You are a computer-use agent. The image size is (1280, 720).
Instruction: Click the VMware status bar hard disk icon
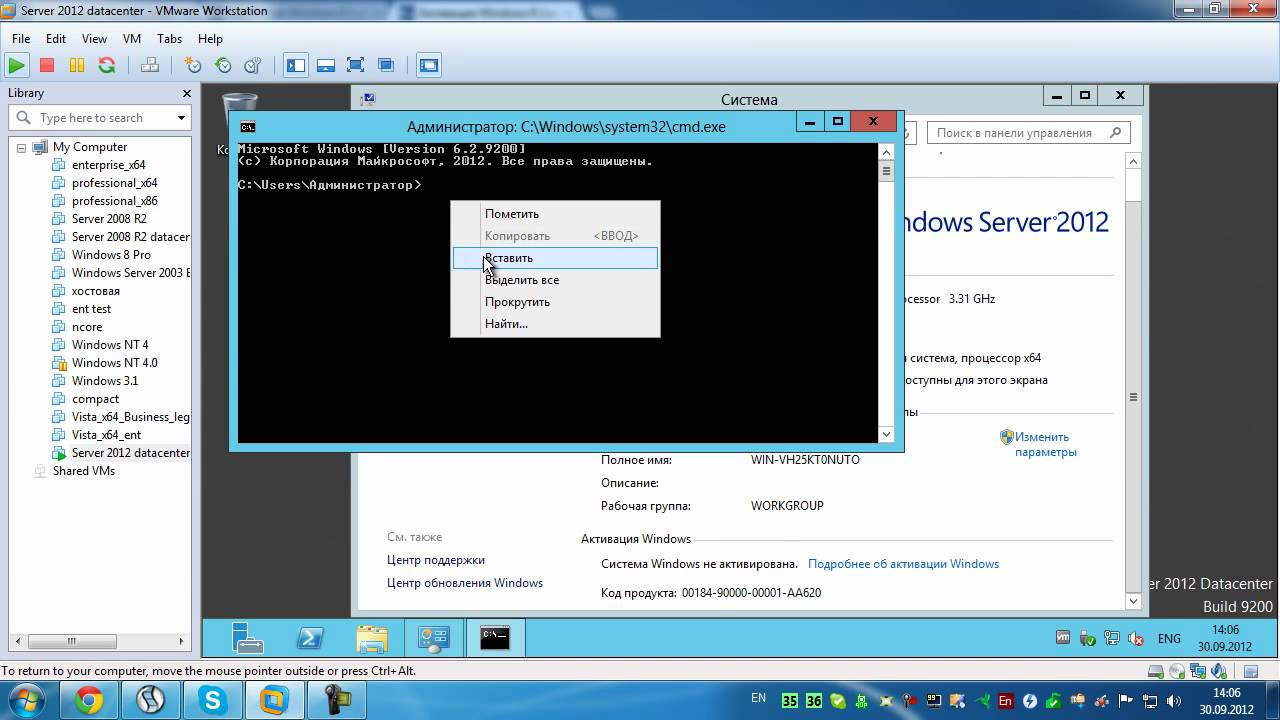[1155, 671]
